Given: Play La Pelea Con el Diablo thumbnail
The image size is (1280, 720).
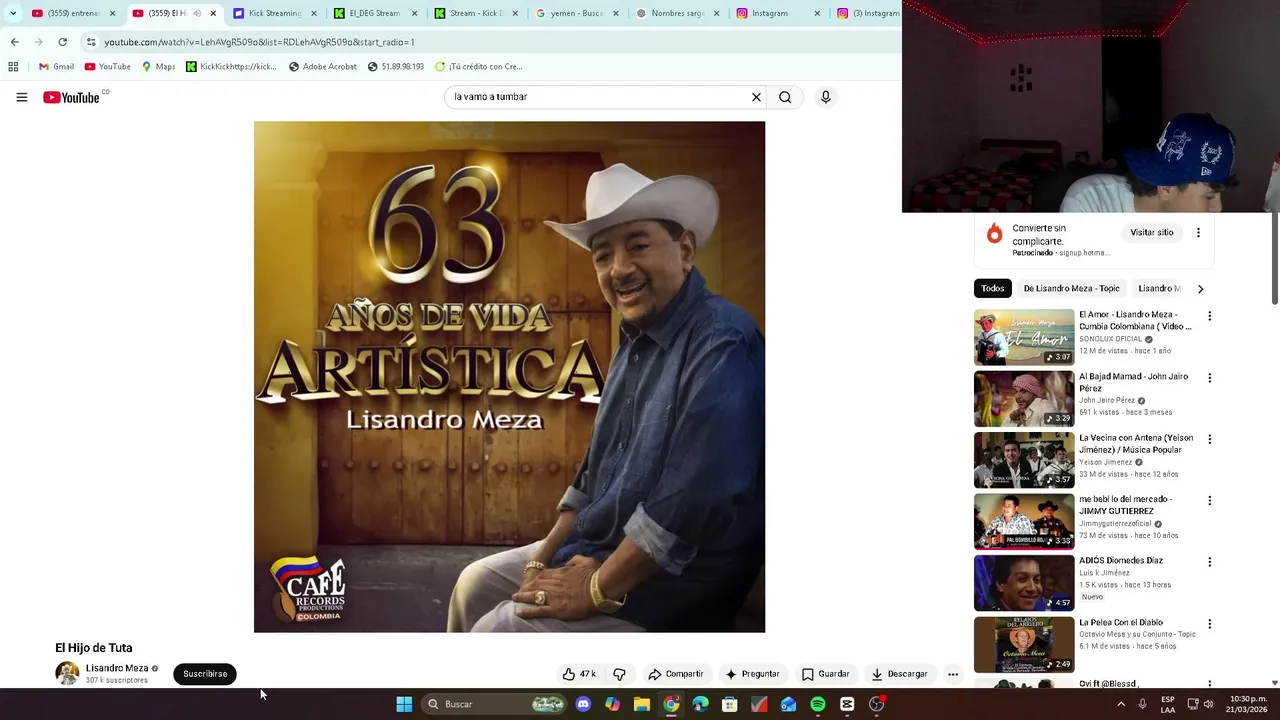Looking at the screenshot, I should (1024, 644).
